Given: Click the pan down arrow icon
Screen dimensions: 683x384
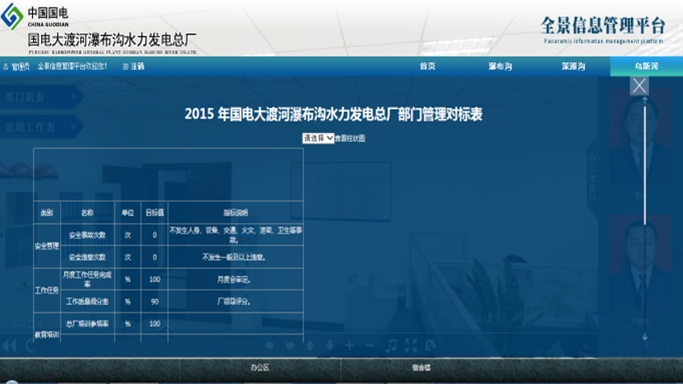Looking at the screenshot, I should (330, 346).
